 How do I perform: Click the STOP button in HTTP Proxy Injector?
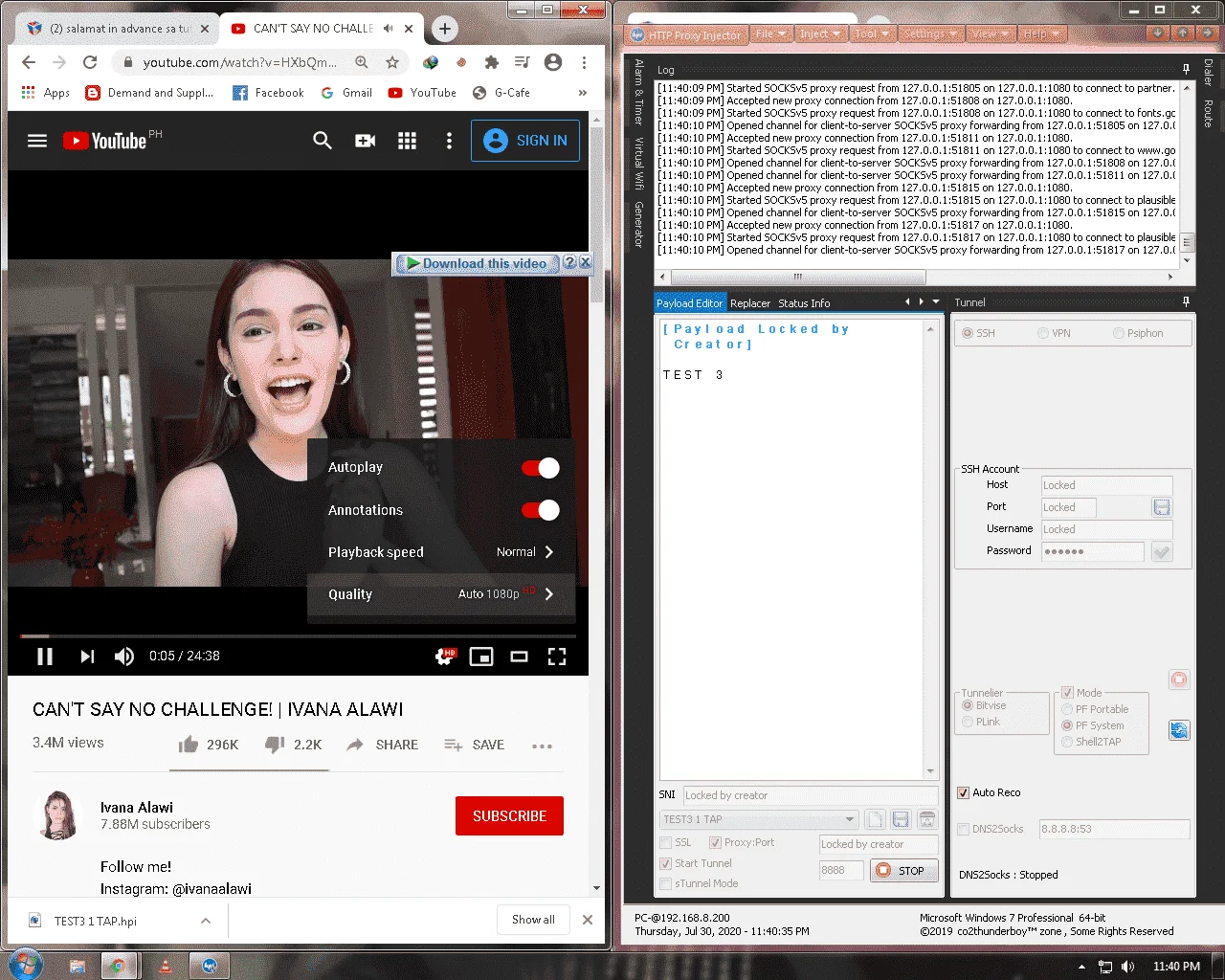click(x=903, y=871)
